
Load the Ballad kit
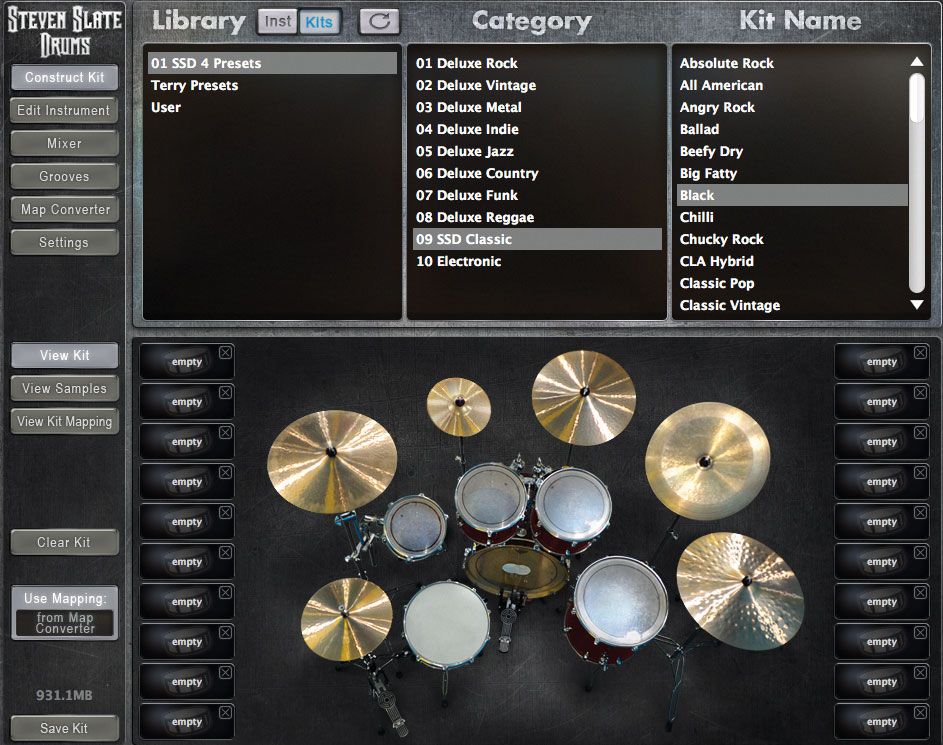[792, 129]
